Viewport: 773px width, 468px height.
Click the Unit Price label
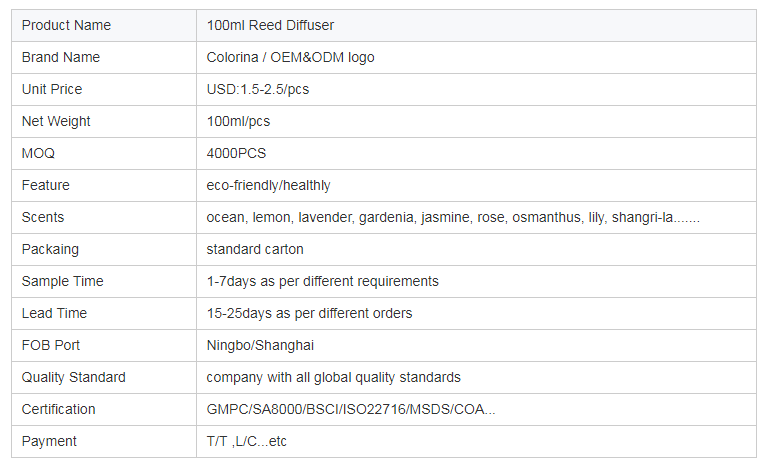[x=52, y=89]
